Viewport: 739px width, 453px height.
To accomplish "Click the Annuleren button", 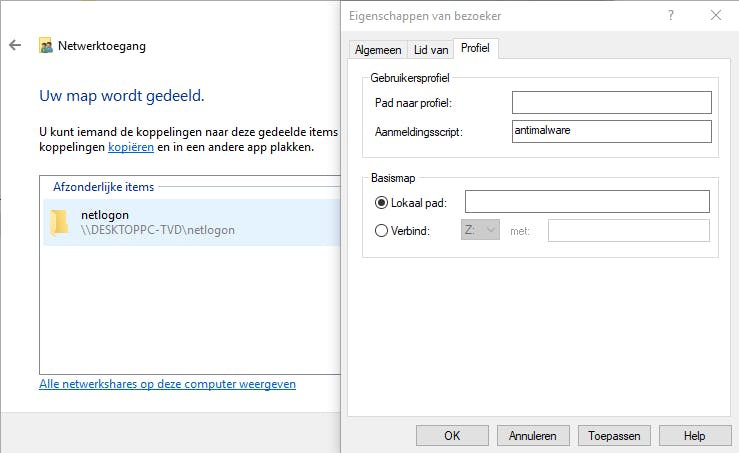I will point(532,436).
